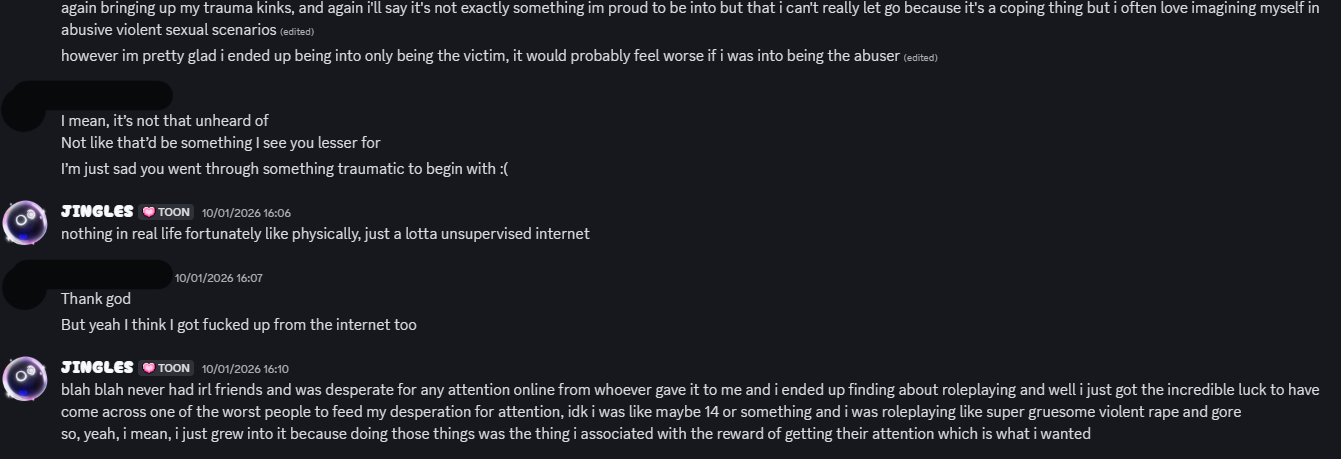Open JINGLES profile from the 16:06 username

point(97,212)
